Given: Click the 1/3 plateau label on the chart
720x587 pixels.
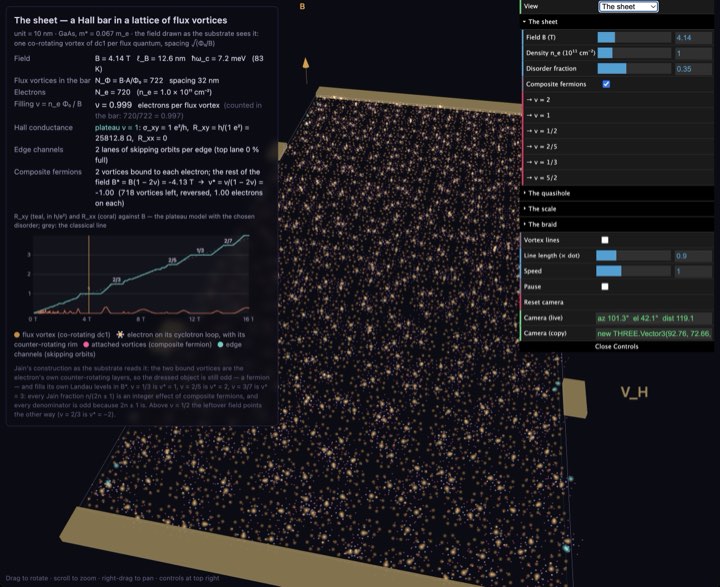Looking at the screenshot, I should (x=200, y=250).
